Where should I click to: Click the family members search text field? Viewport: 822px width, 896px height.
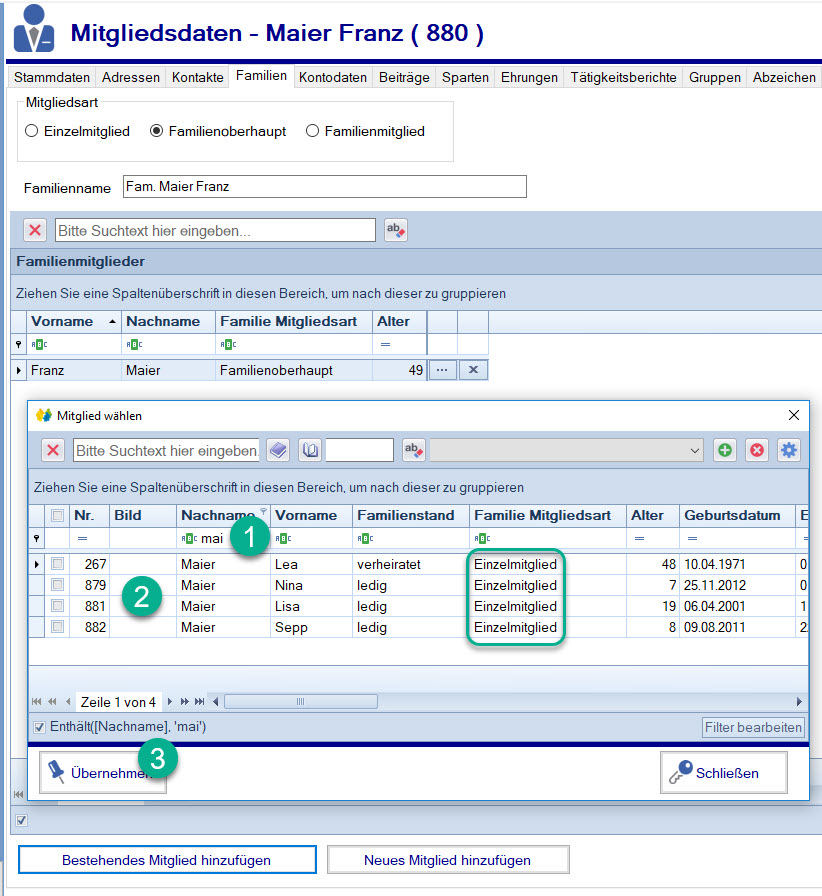pos(215,230)
